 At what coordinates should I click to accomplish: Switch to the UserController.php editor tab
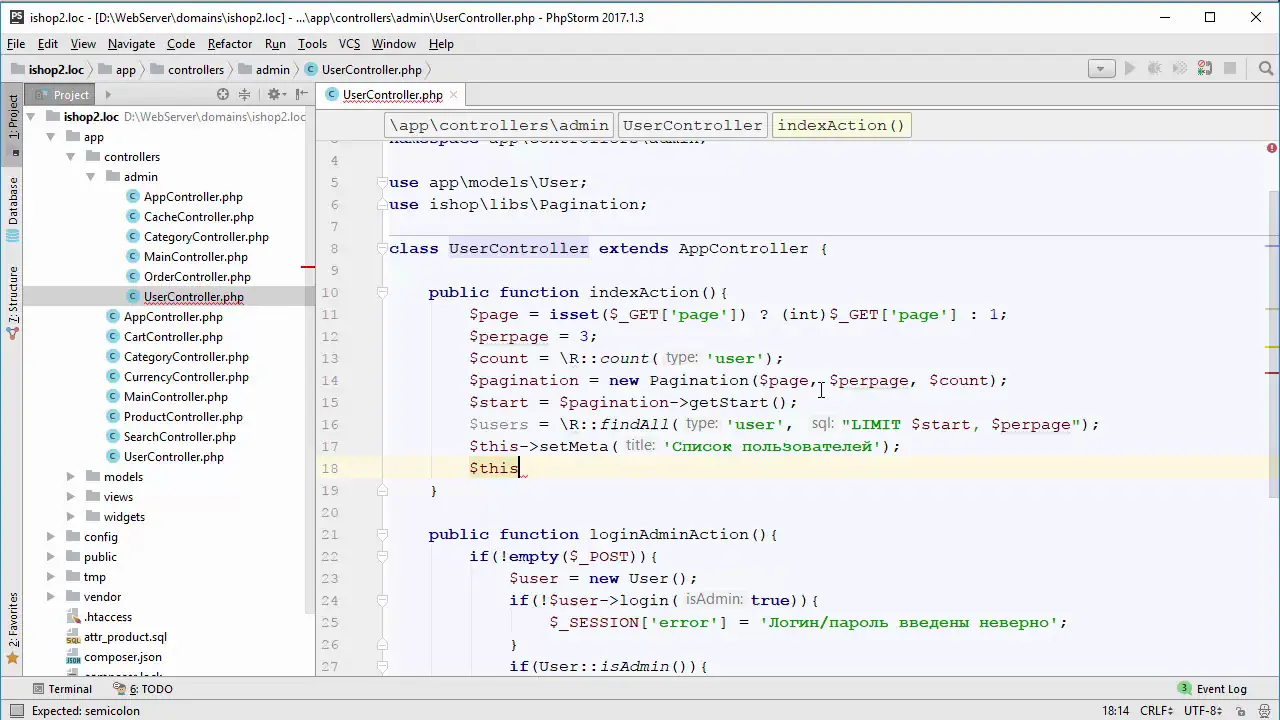pos(392,95)
